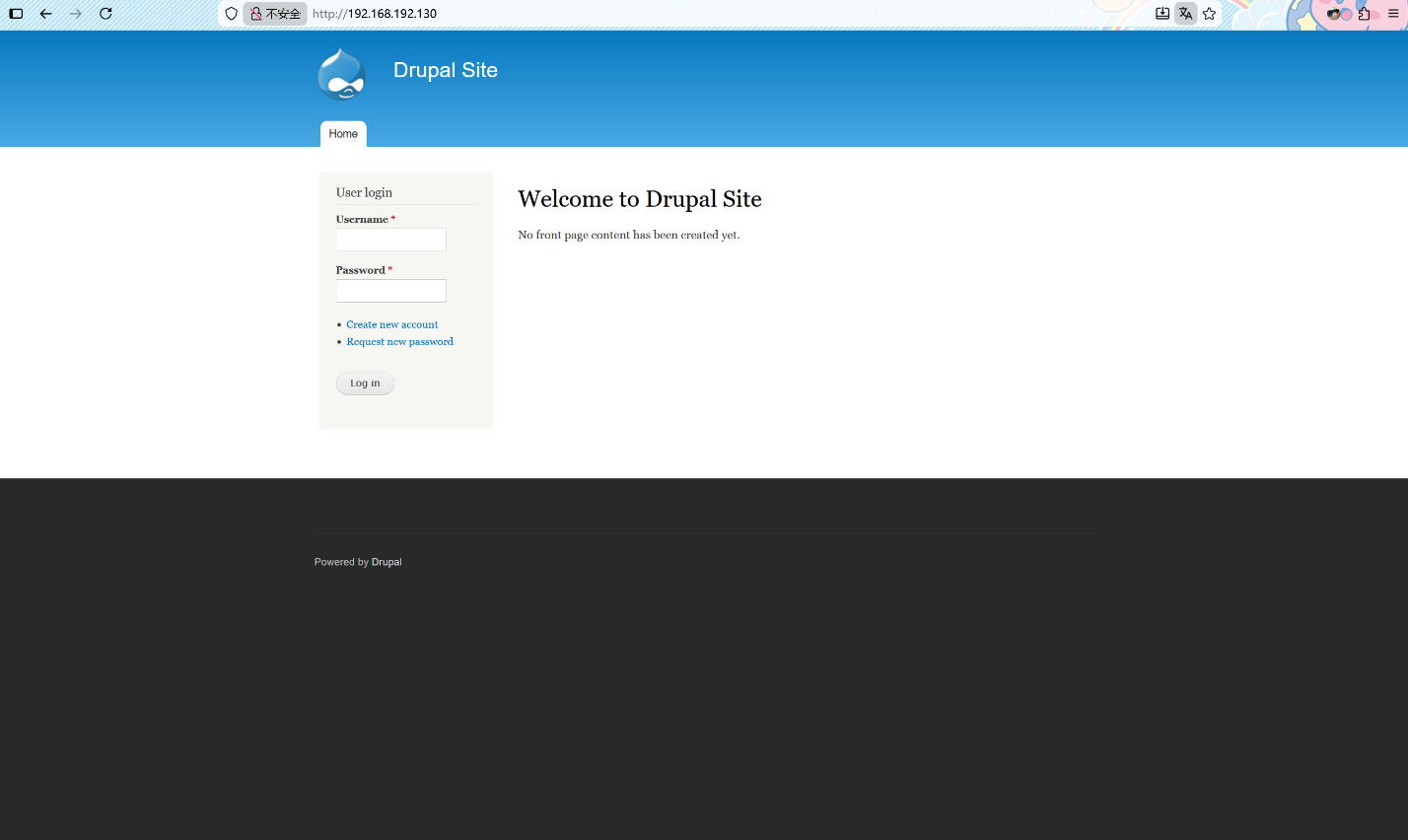Toggle the browser sidebar panel icon
This screenshot has height=840, width=1408.
(16, 14)
